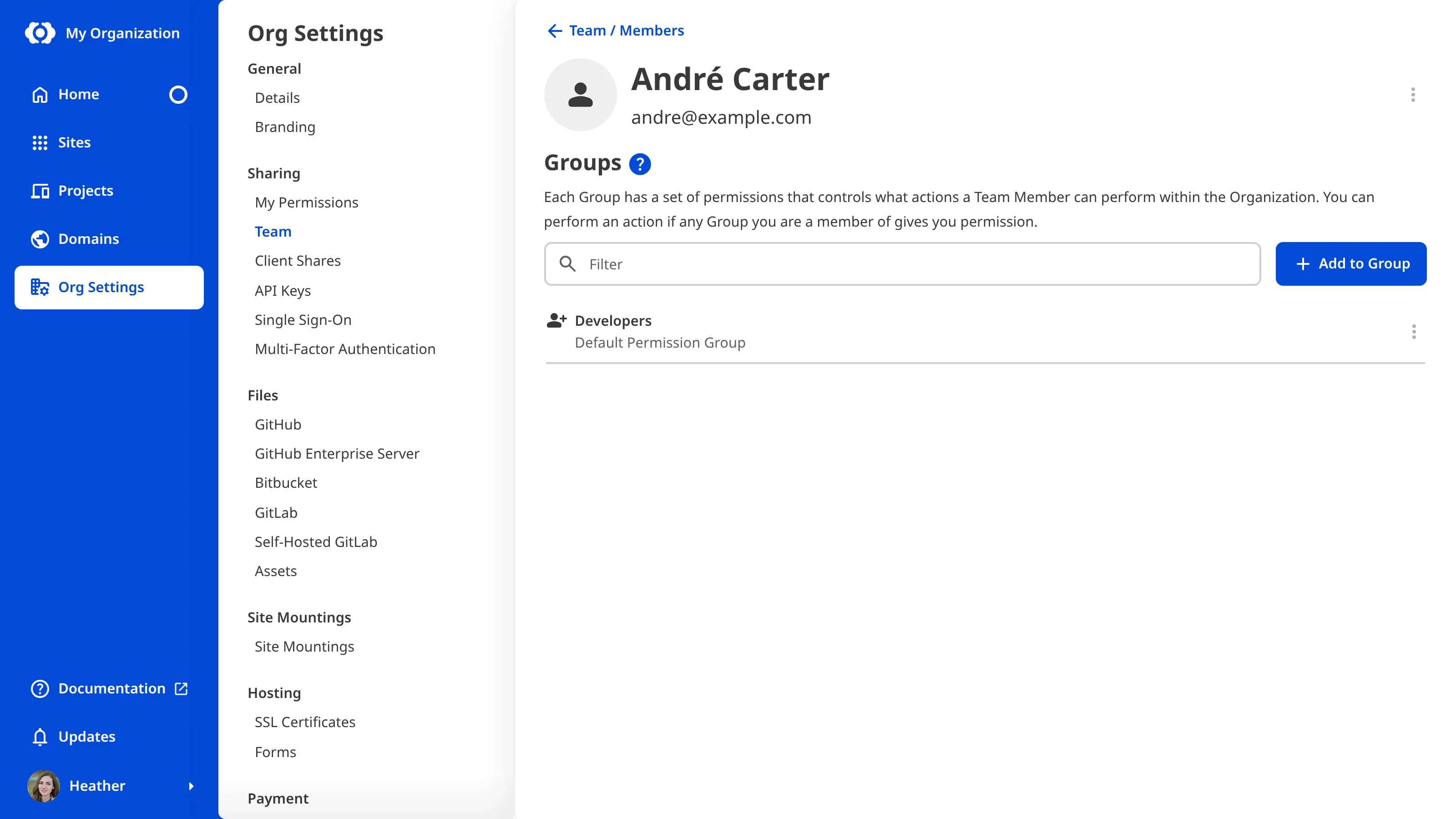The width and height of the screenshot is (1456, 819).
Task: Open Self-Hosted GitLab settings
Action: coord(315,541)
